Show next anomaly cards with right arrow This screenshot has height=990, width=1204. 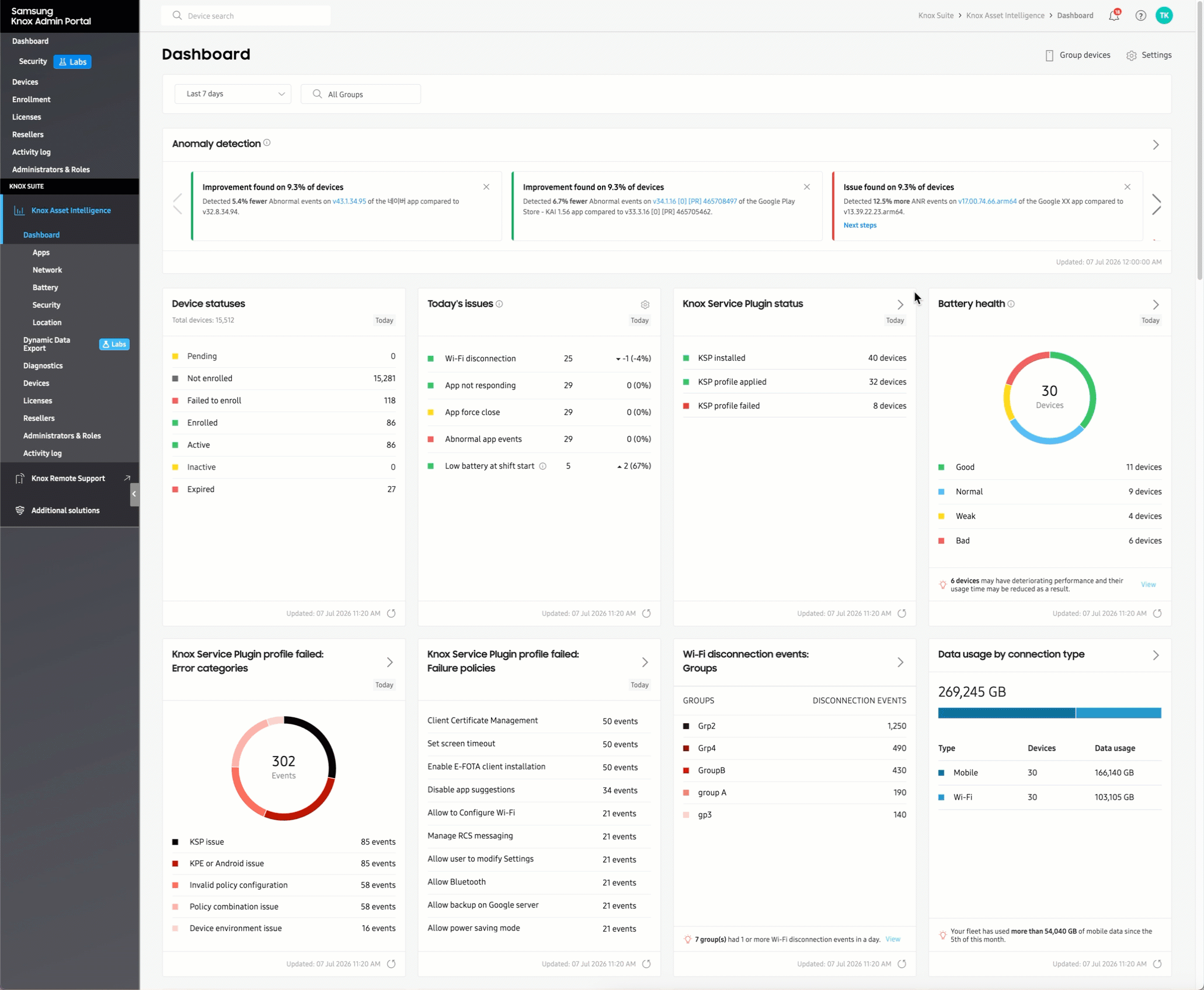1156,205
